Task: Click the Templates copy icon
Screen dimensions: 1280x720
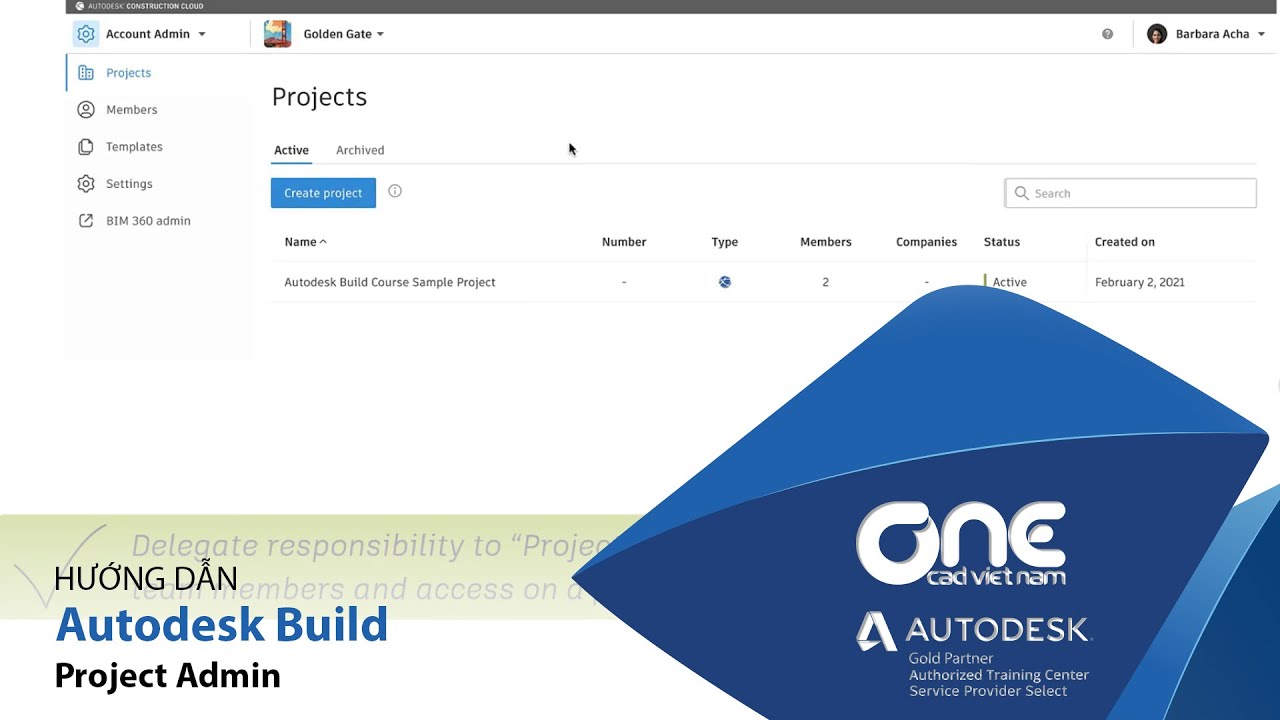Action: pos(86,147)
